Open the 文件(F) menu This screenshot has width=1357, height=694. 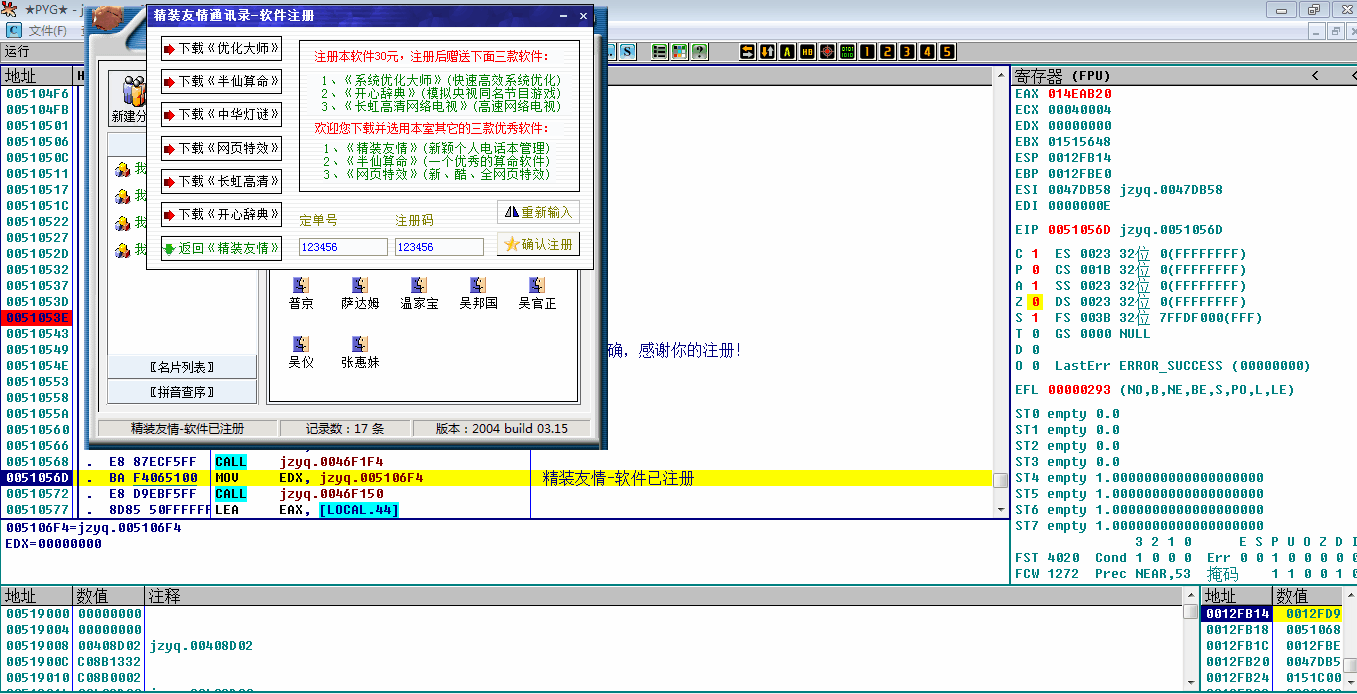48,30
